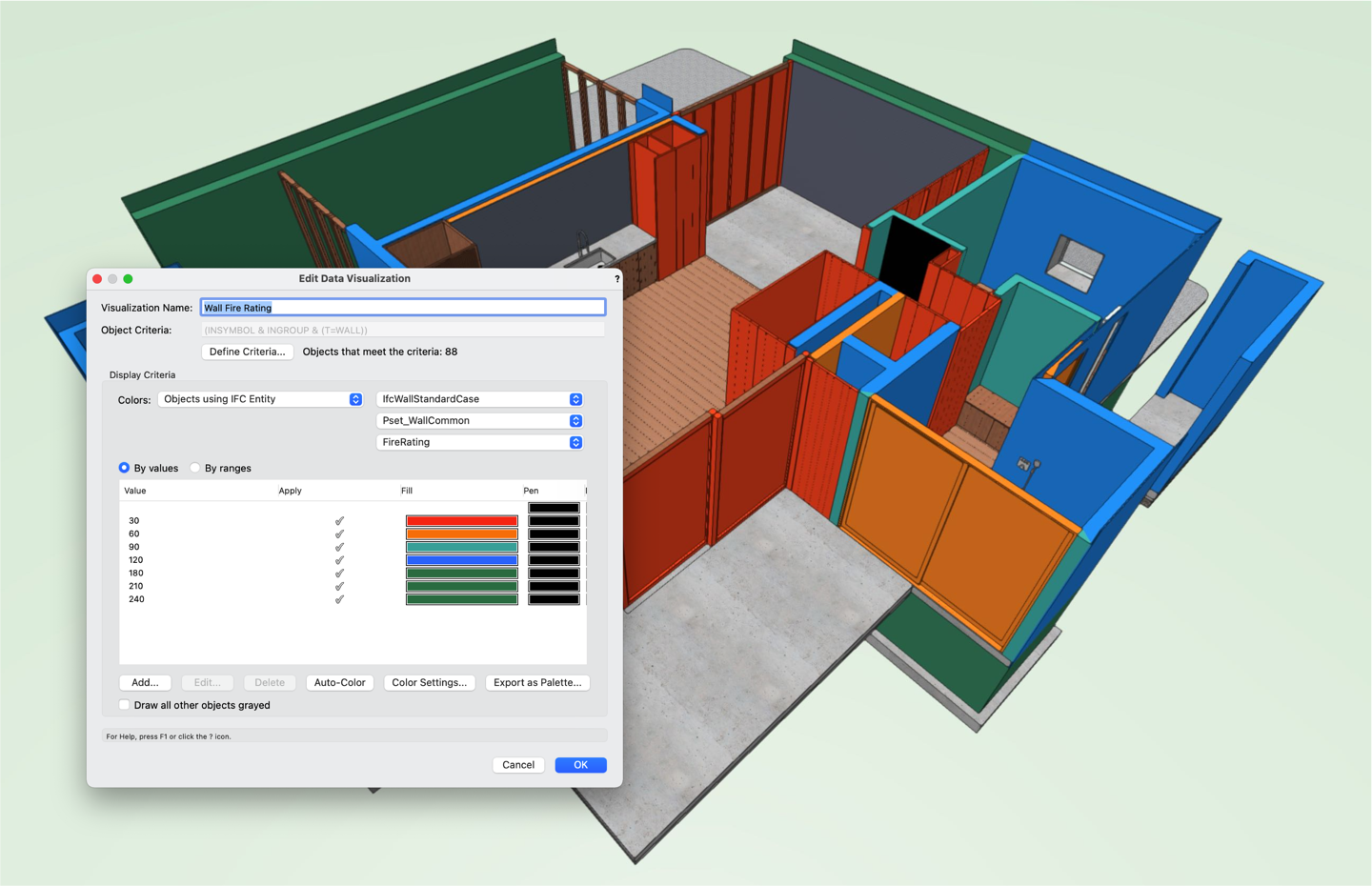Open the IfcWallStandardCase dropdown
Viewport: 1372px width, 886px height.
[x=479, y=399]
